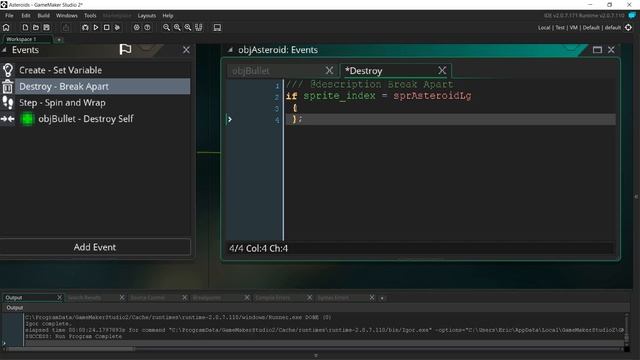640x360 pixels.
Task: Zoom in the workspace with plus magnifier
Action: (188, 28)
